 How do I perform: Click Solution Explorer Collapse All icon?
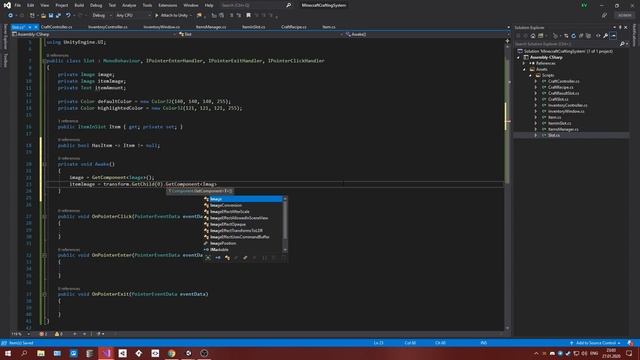581,36
